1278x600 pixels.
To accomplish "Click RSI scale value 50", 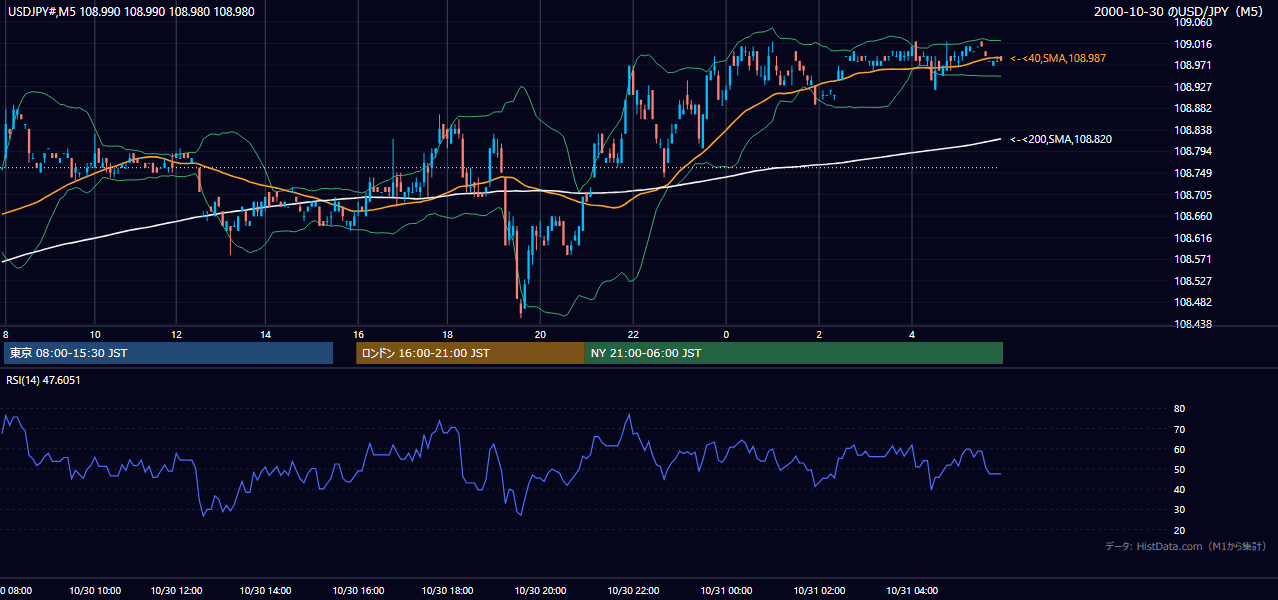I will point(1179,469).
